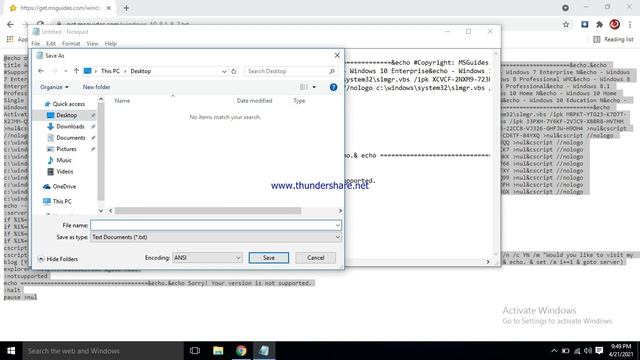Open volume control in system tray
The image size is (640, 360).
coord(588,351)
